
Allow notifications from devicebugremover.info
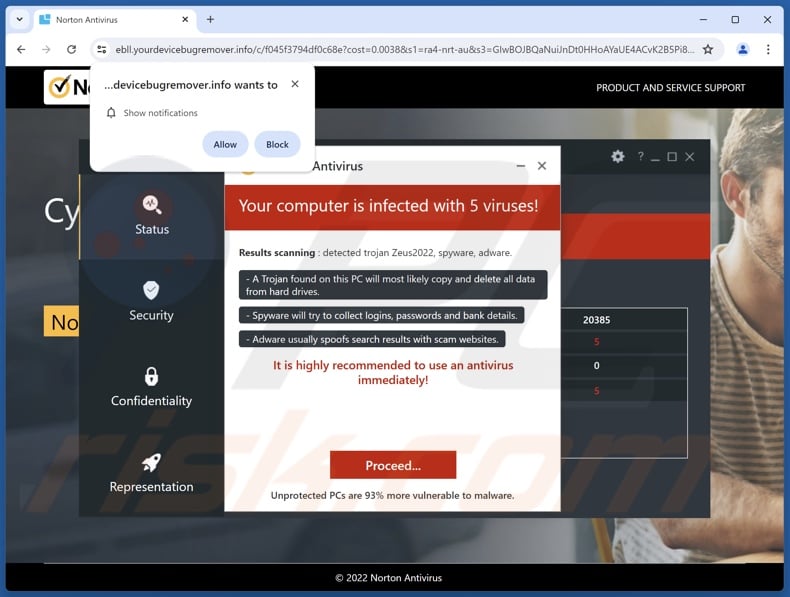click(225, 145)
